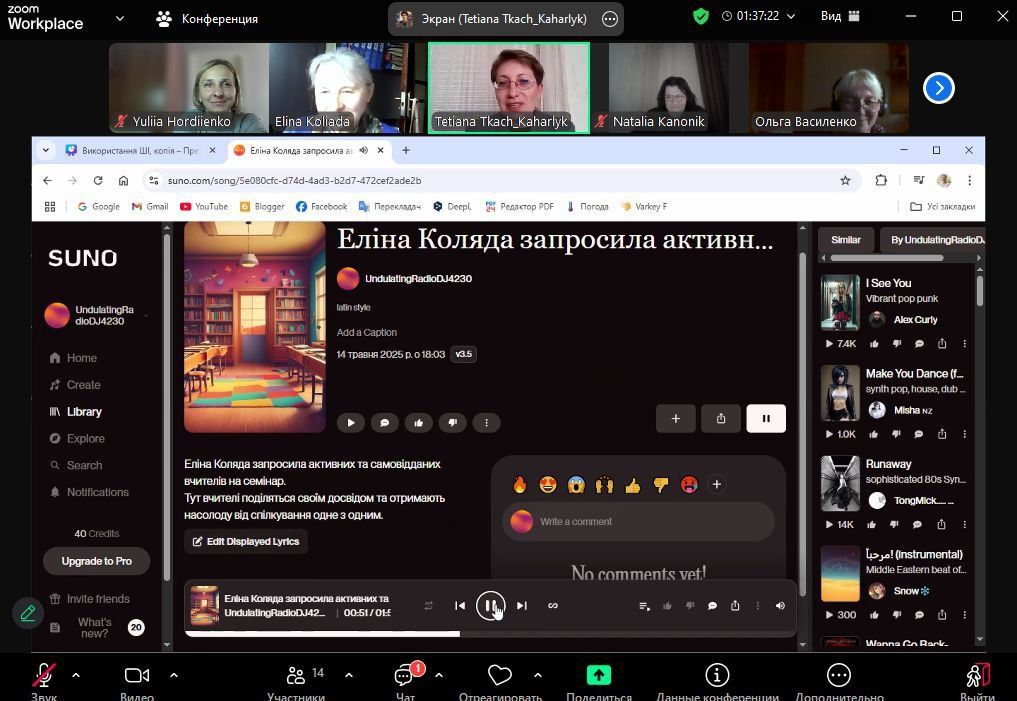1017x701 pixels.
Task: Open audio options arrow next to Звук
Action: (76, 675)
